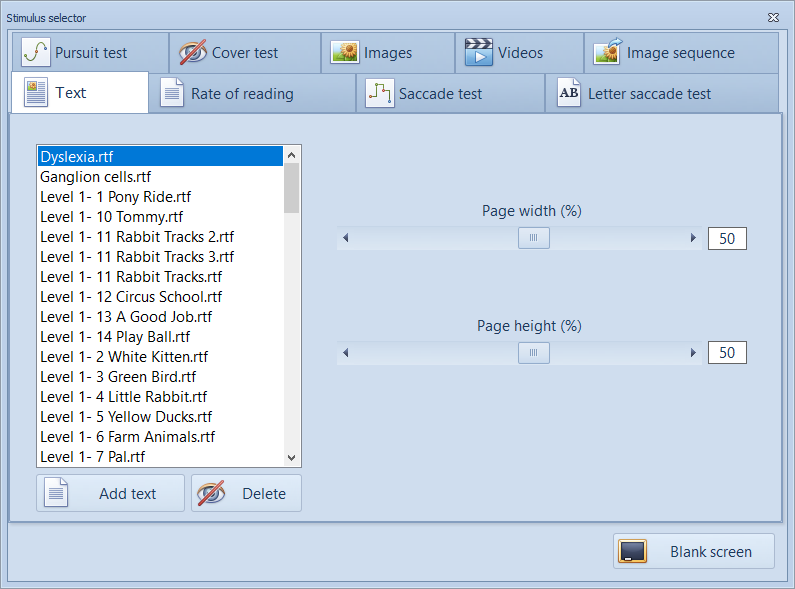
Task: Click the Saccade test path icon
Action: pos(379,94)
